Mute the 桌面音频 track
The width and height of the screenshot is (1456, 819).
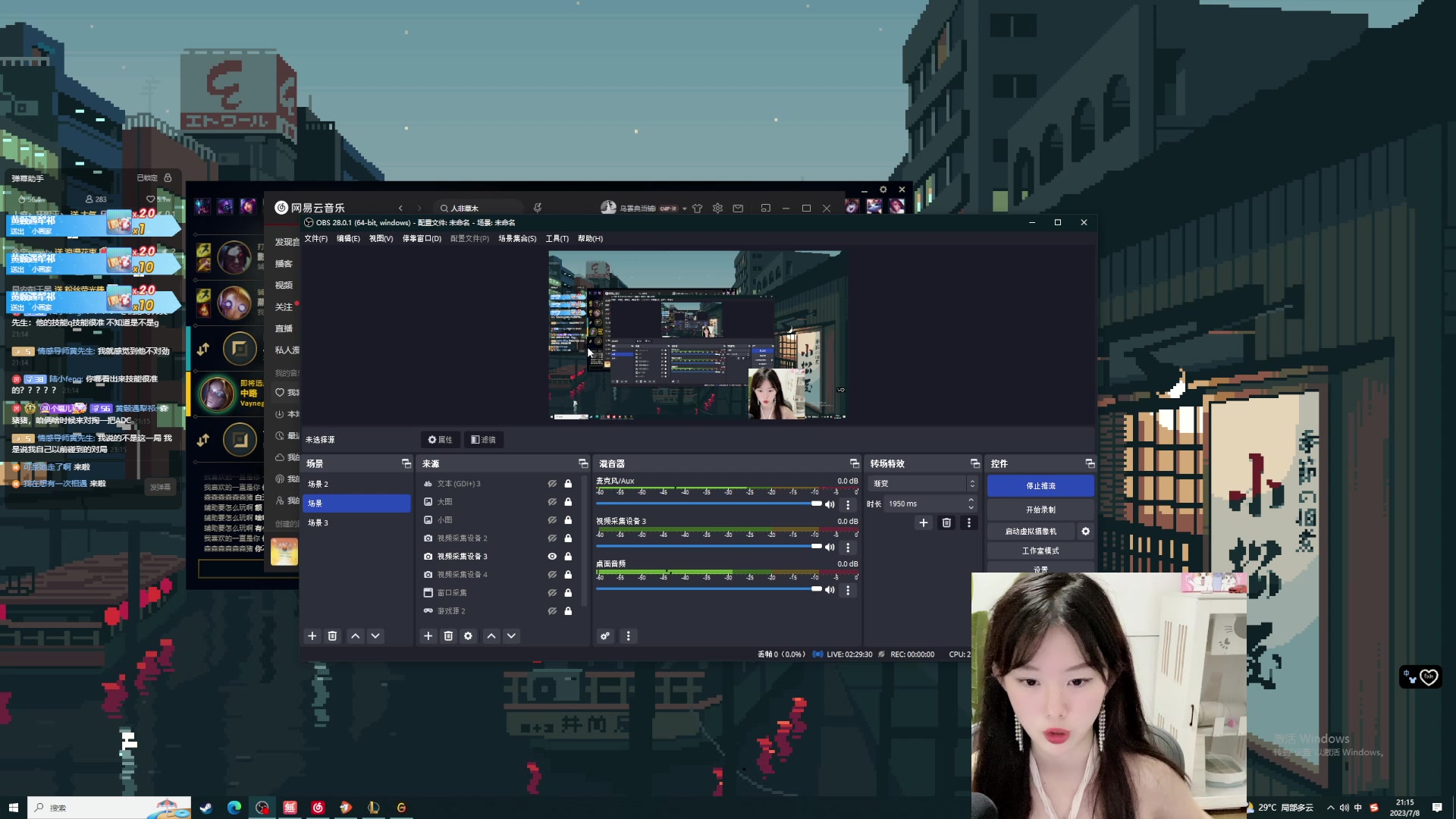point(830,590)
